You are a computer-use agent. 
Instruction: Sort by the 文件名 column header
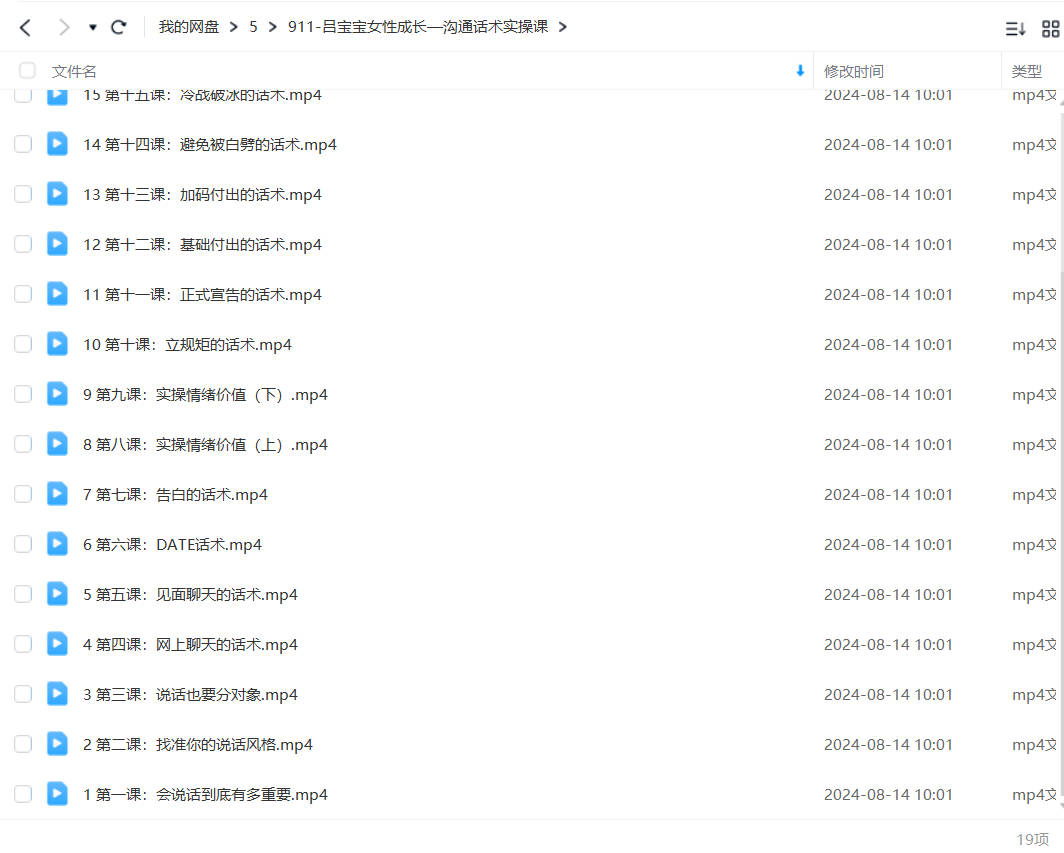tap(74, 71)
